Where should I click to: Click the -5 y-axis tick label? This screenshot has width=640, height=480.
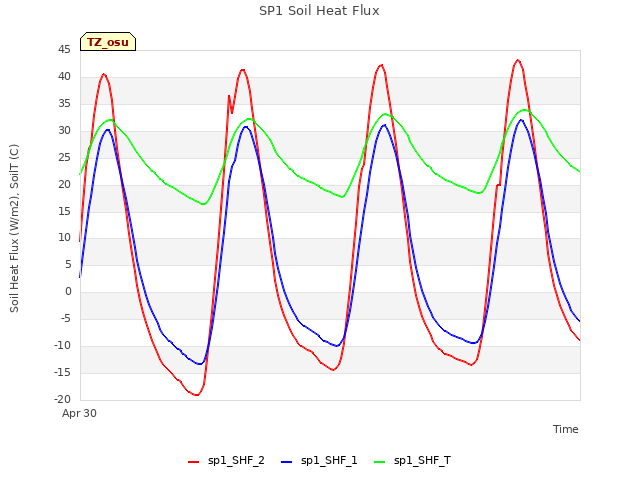[66, 319]
